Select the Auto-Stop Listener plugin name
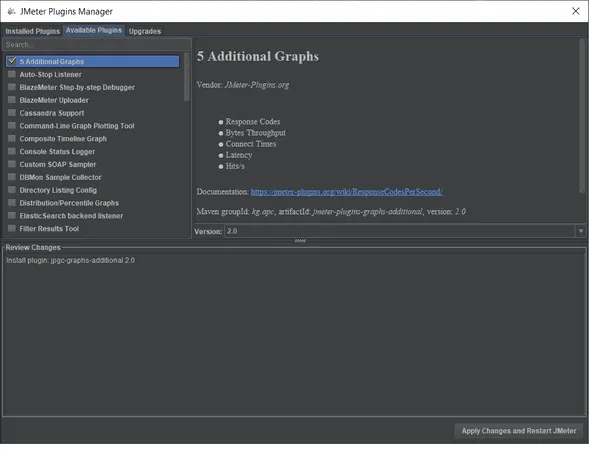This screenshot has height=454, width=590. pos(50,74)
